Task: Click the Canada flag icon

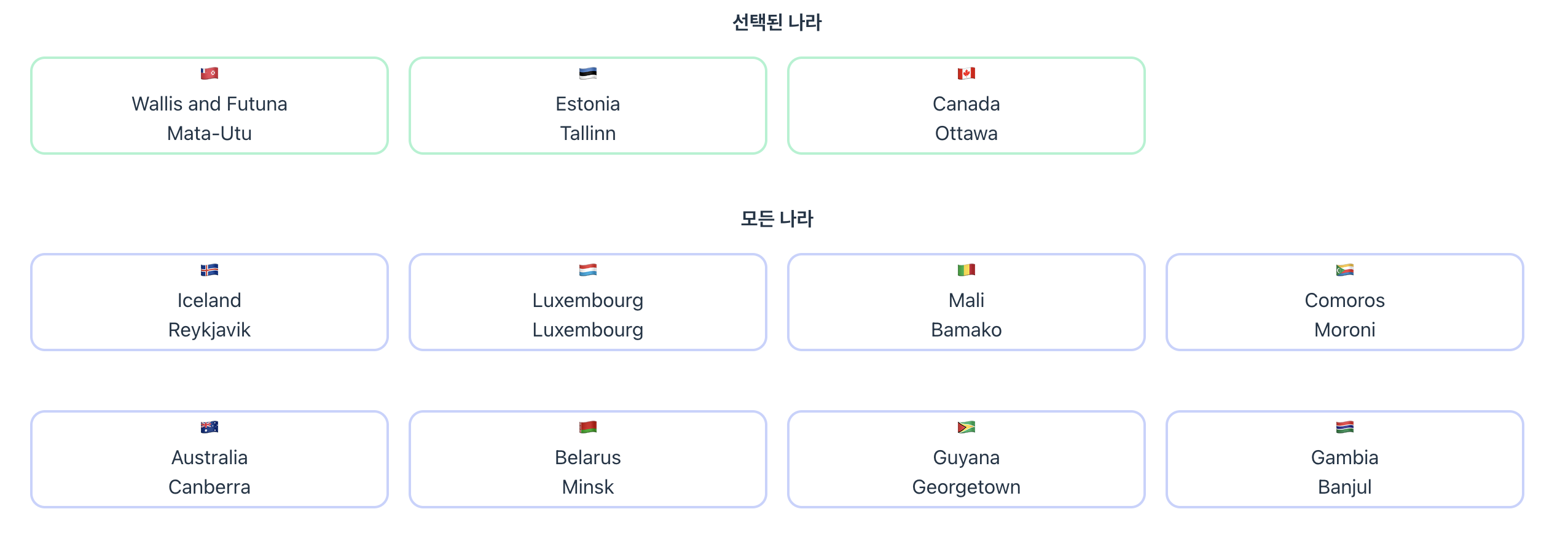Action: pyautogui.click(x=966, y=72)
